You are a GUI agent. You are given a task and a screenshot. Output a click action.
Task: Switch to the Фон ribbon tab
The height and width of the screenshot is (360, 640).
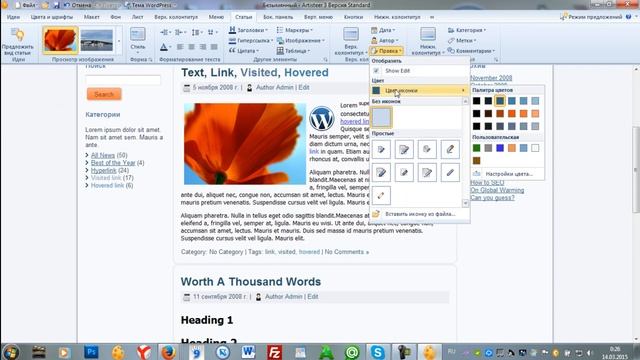[x=116, y=17]
